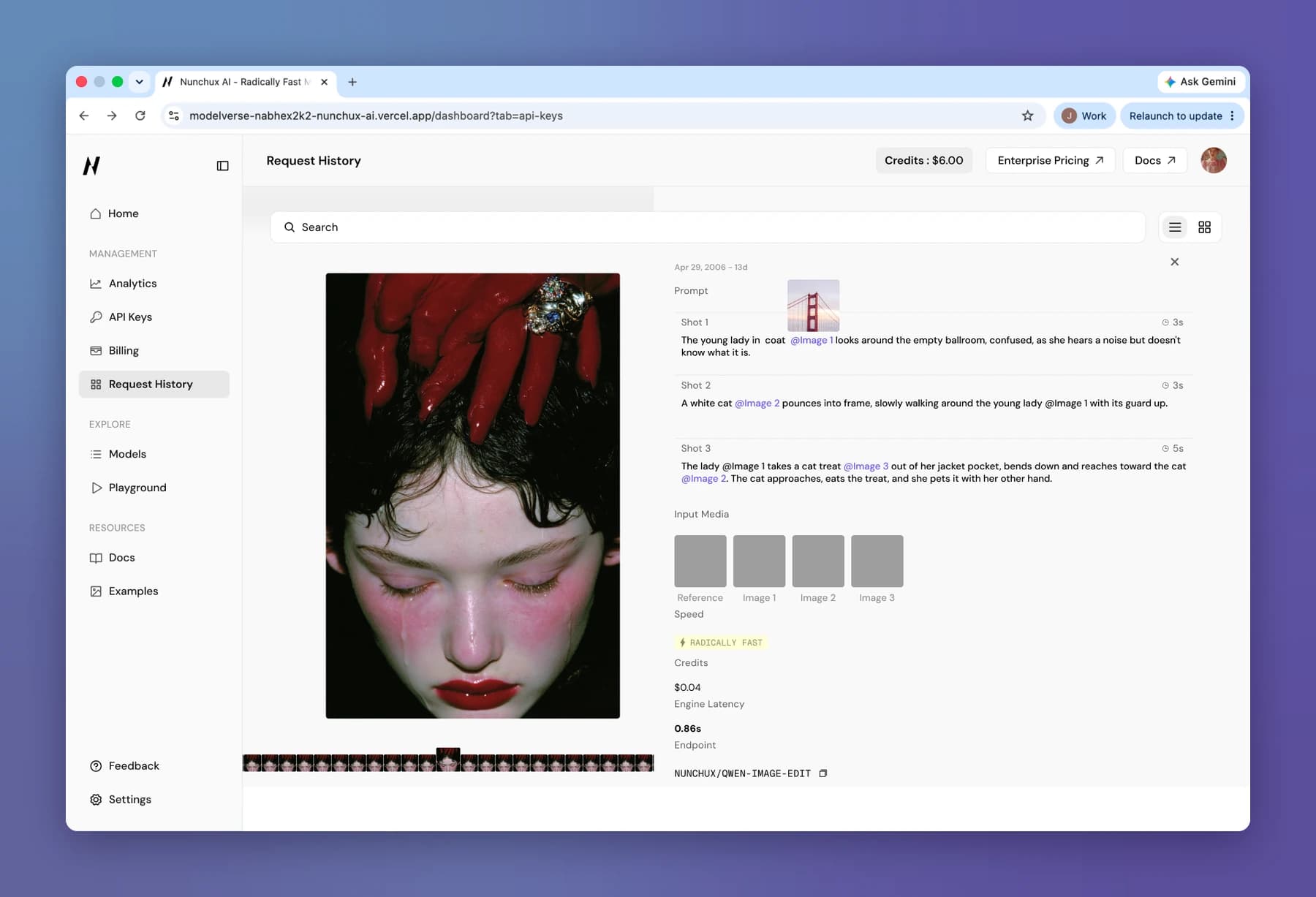Viewport: 1316px width, 897px height.
Task: Focus the Search input field
Action: [x=707, y=227]
